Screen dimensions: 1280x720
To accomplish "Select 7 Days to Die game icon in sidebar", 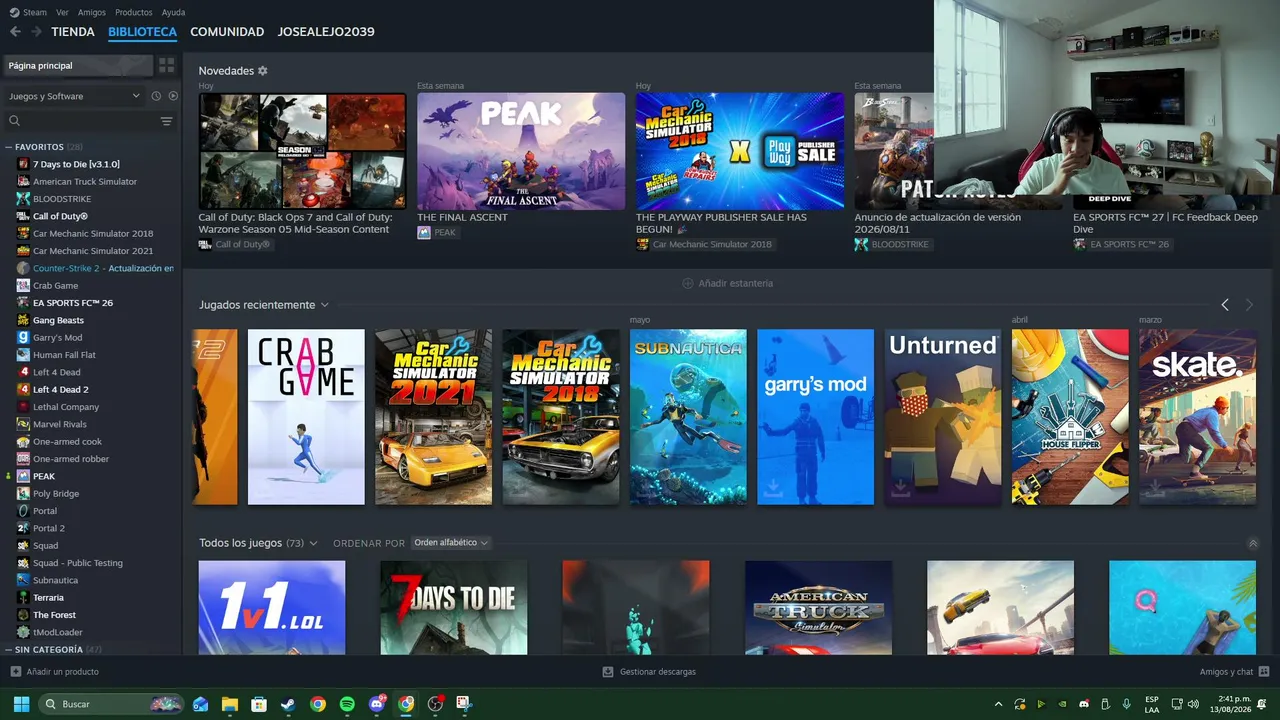I will coord(23,164).
